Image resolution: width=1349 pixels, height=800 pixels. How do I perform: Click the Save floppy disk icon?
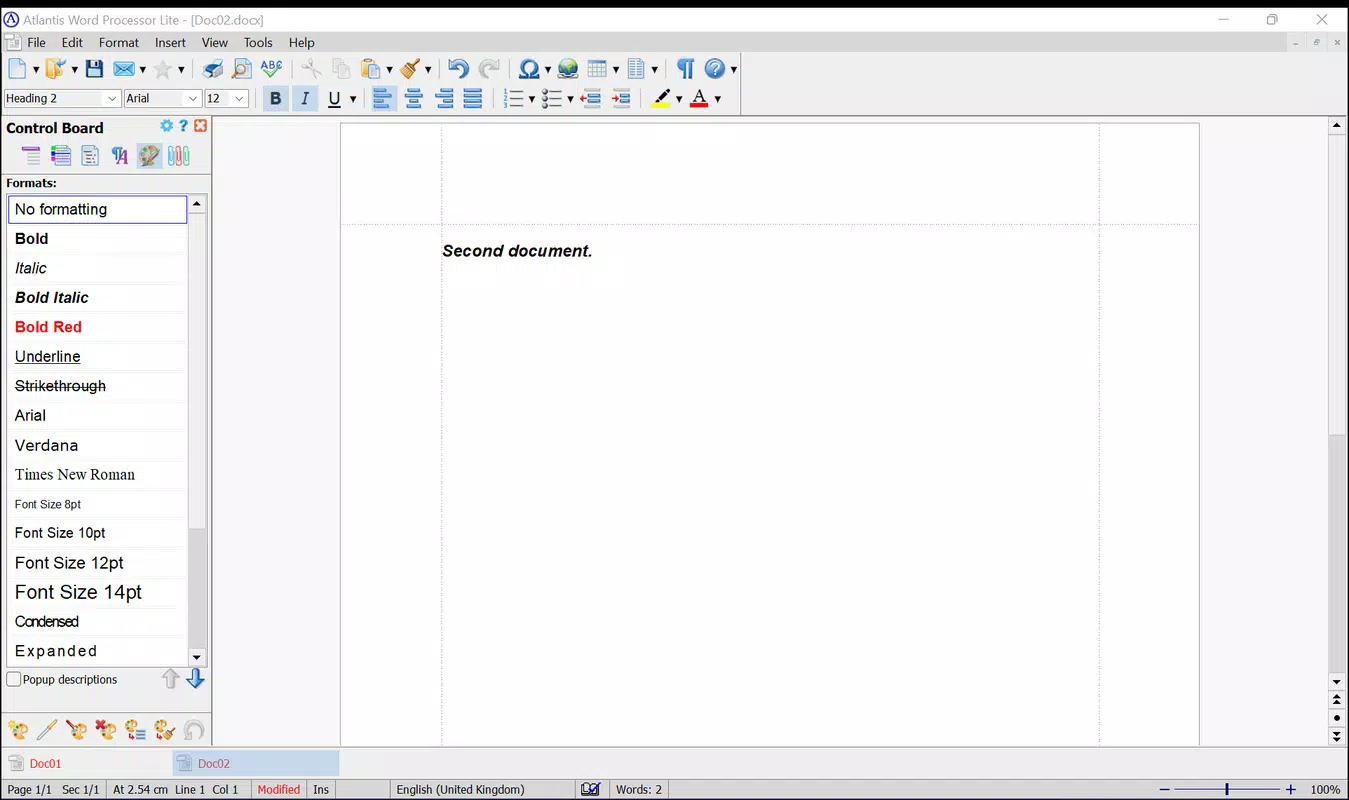(94, 69)
